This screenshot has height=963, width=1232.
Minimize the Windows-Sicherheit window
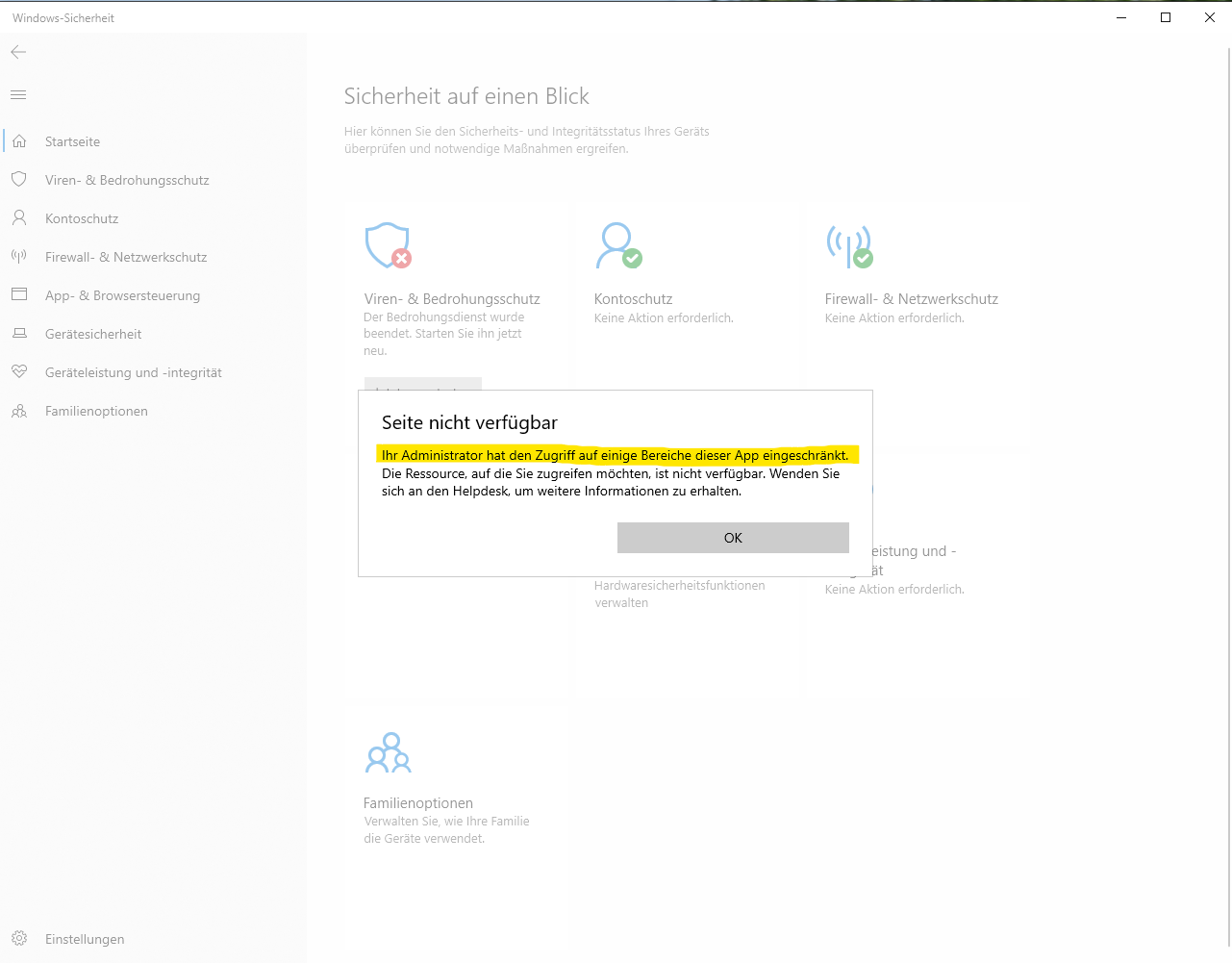pyautogui.click(x=1121, y=17)
